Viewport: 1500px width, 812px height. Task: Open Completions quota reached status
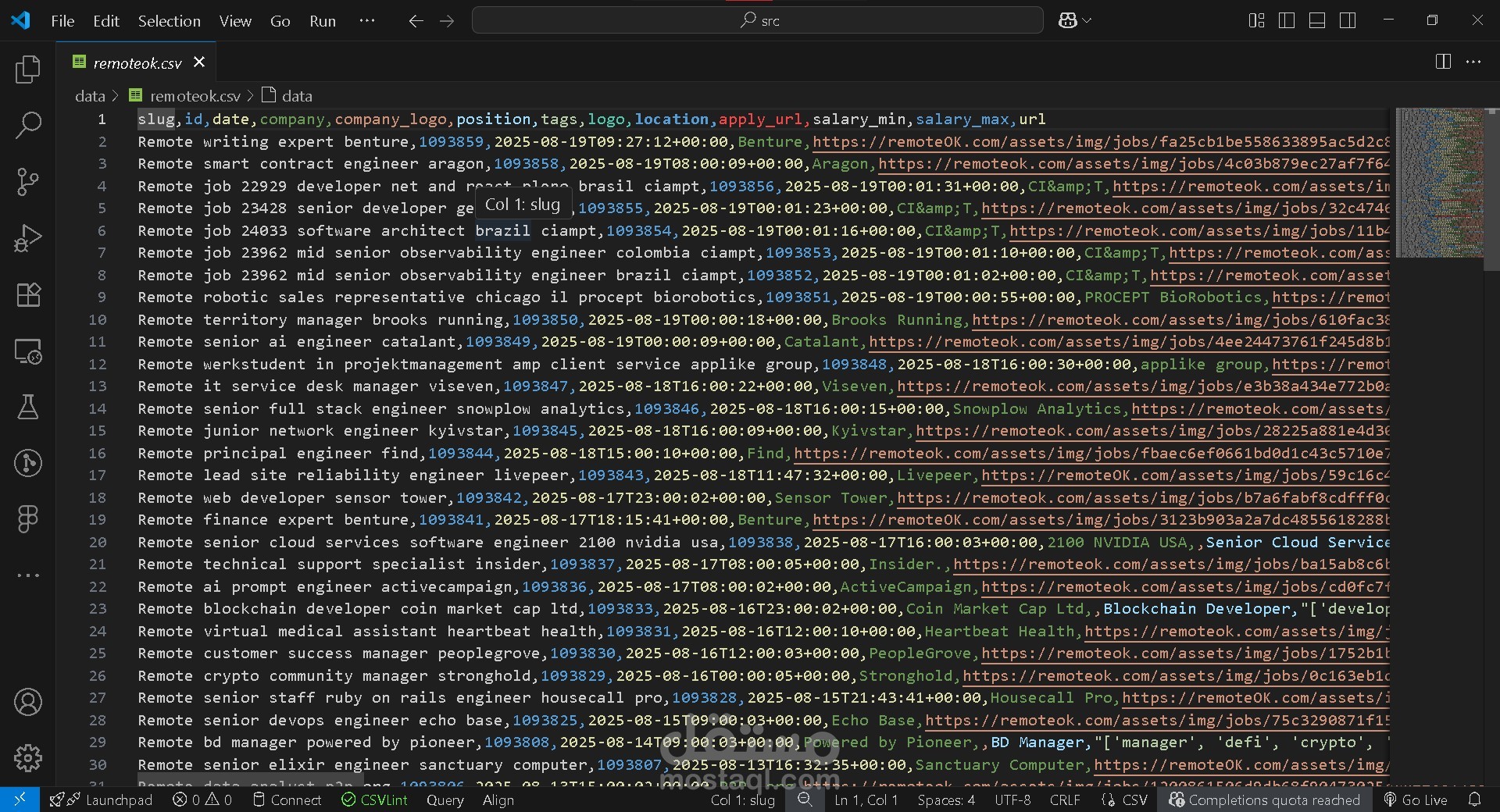tap(1264, 800)
